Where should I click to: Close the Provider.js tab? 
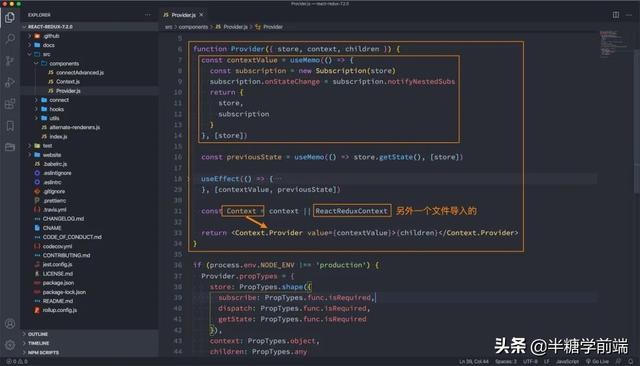click(201, 15)
